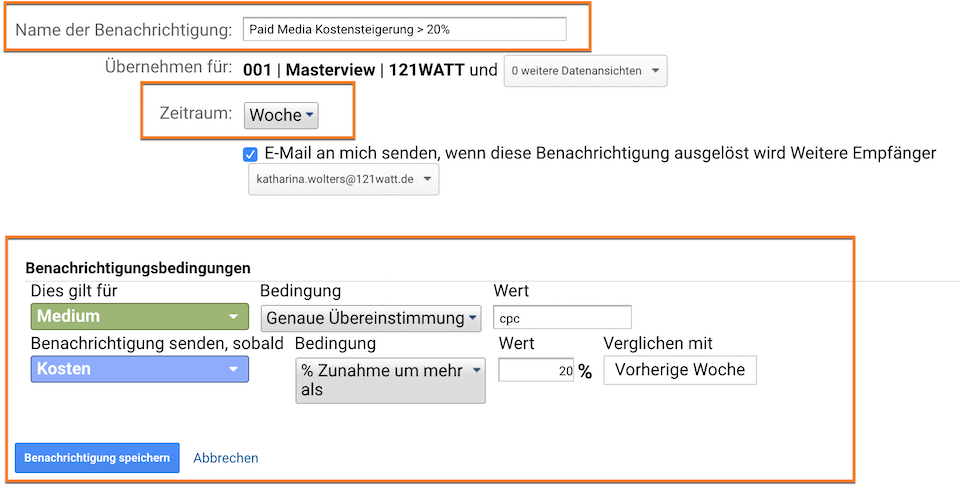
Task: Click the '001 | Masterview | 121WATT' view name
Action: pos(353,71)
